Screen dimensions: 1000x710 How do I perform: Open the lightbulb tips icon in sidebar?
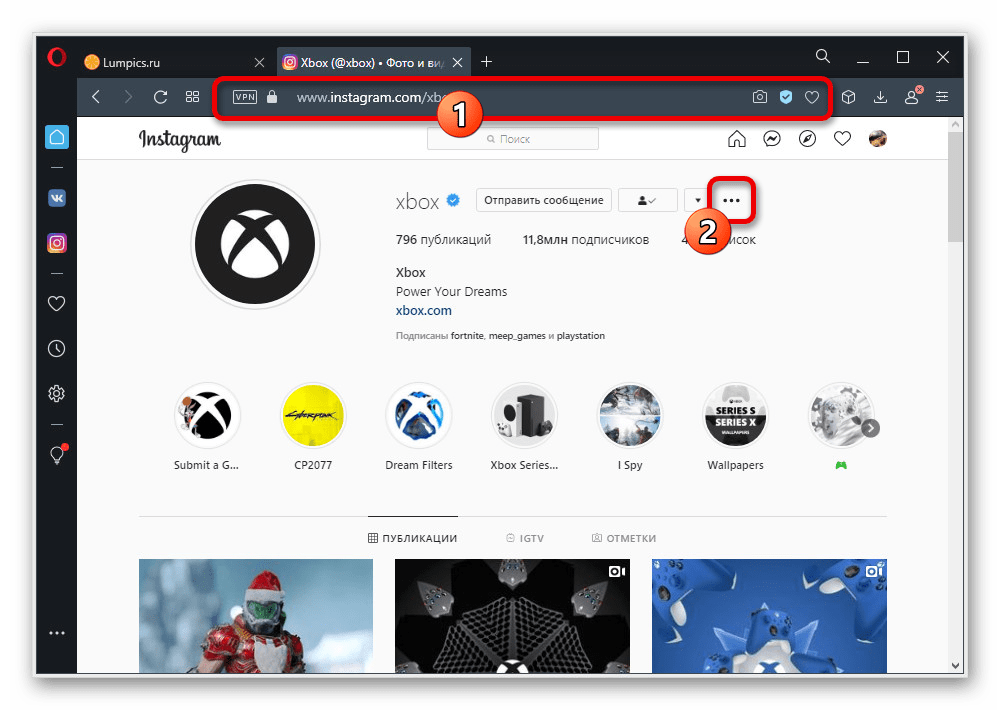[57, 454]
